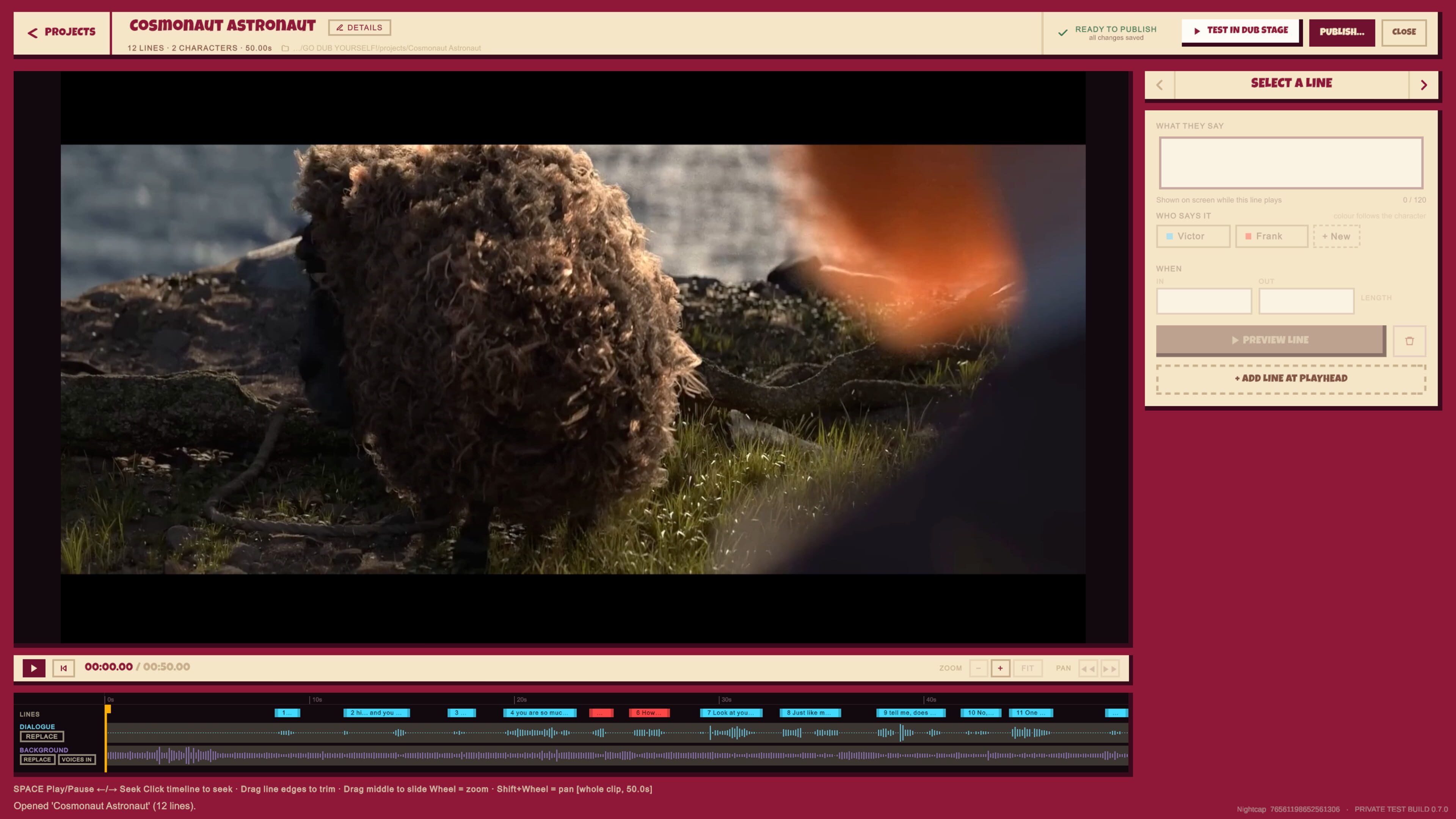The width and height of the screenshot is (1456, 819).
Task: Select the red clip before '6 How'
Action: click(601, 713)
